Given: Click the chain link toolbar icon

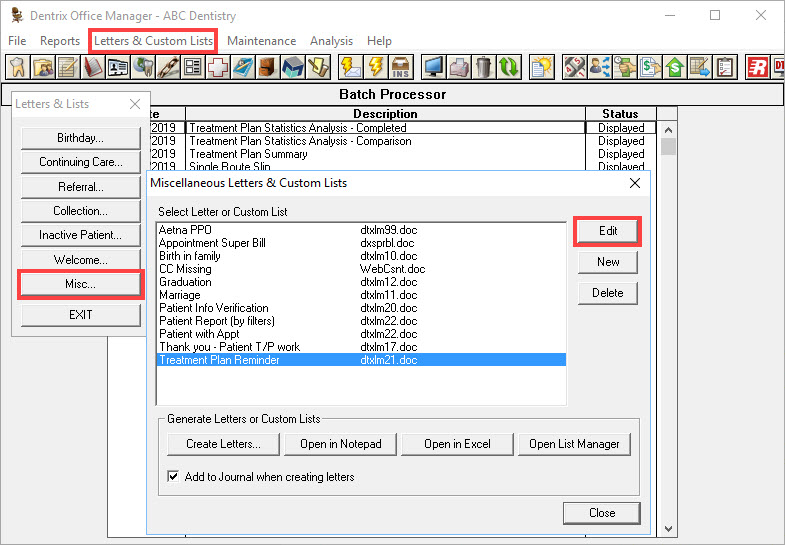Looking at the screenshot, I should coord(168,67).
